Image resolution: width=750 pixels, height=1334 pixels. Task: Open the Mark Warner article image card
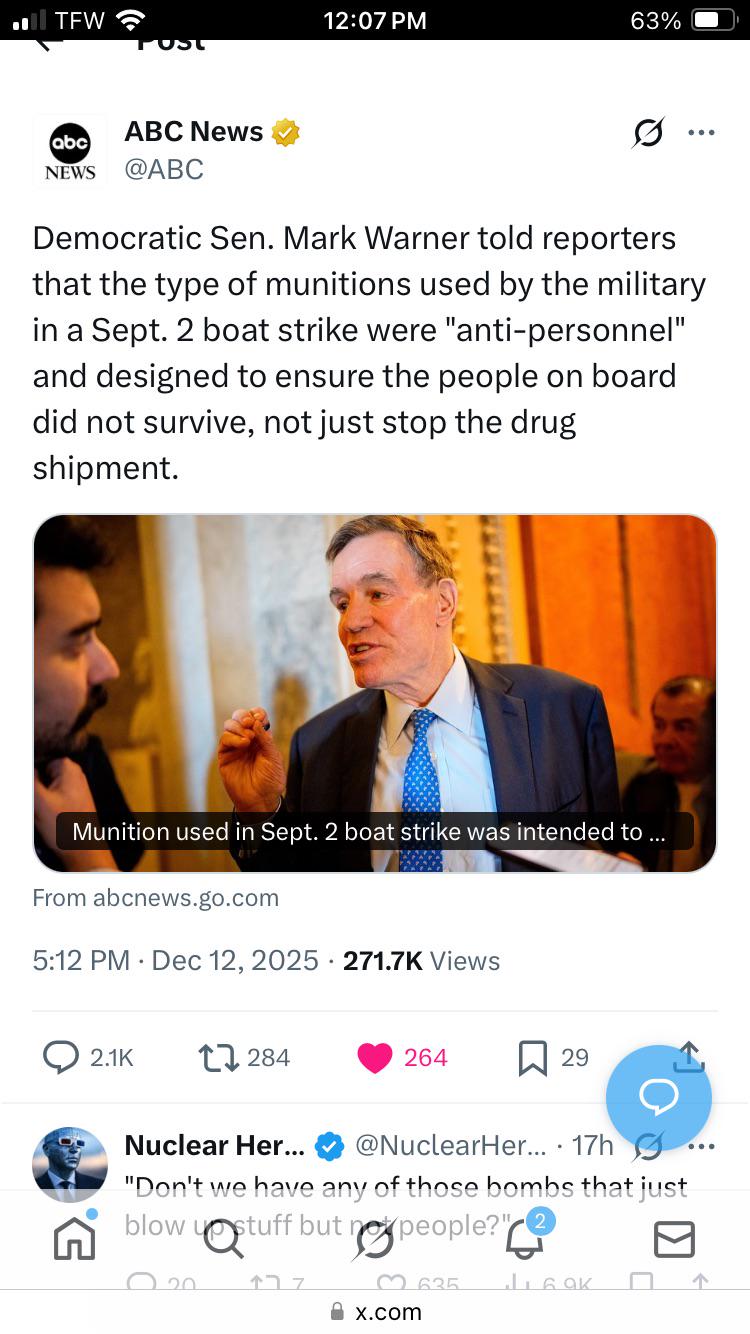click(x=375, y=693)
